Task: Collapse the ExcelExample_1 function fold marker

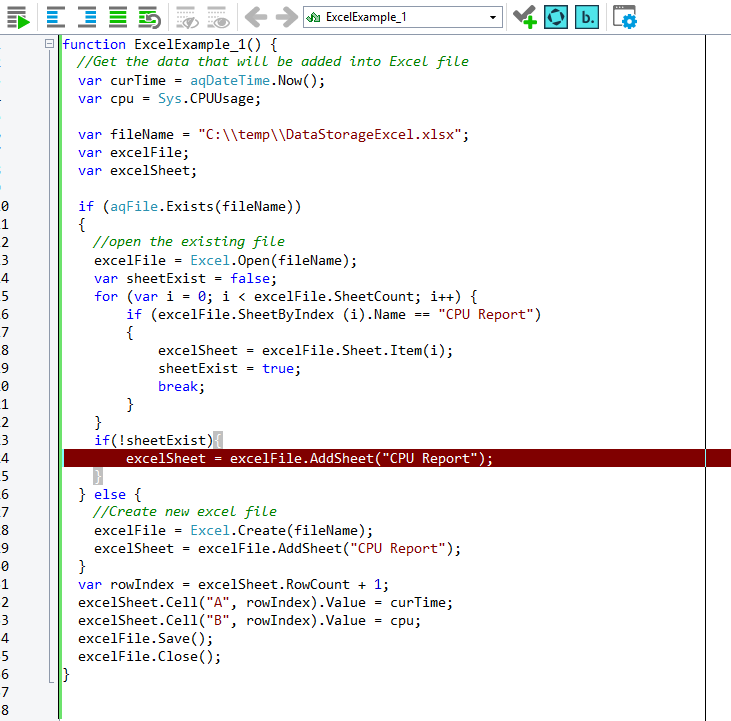Action: [49, 45]
